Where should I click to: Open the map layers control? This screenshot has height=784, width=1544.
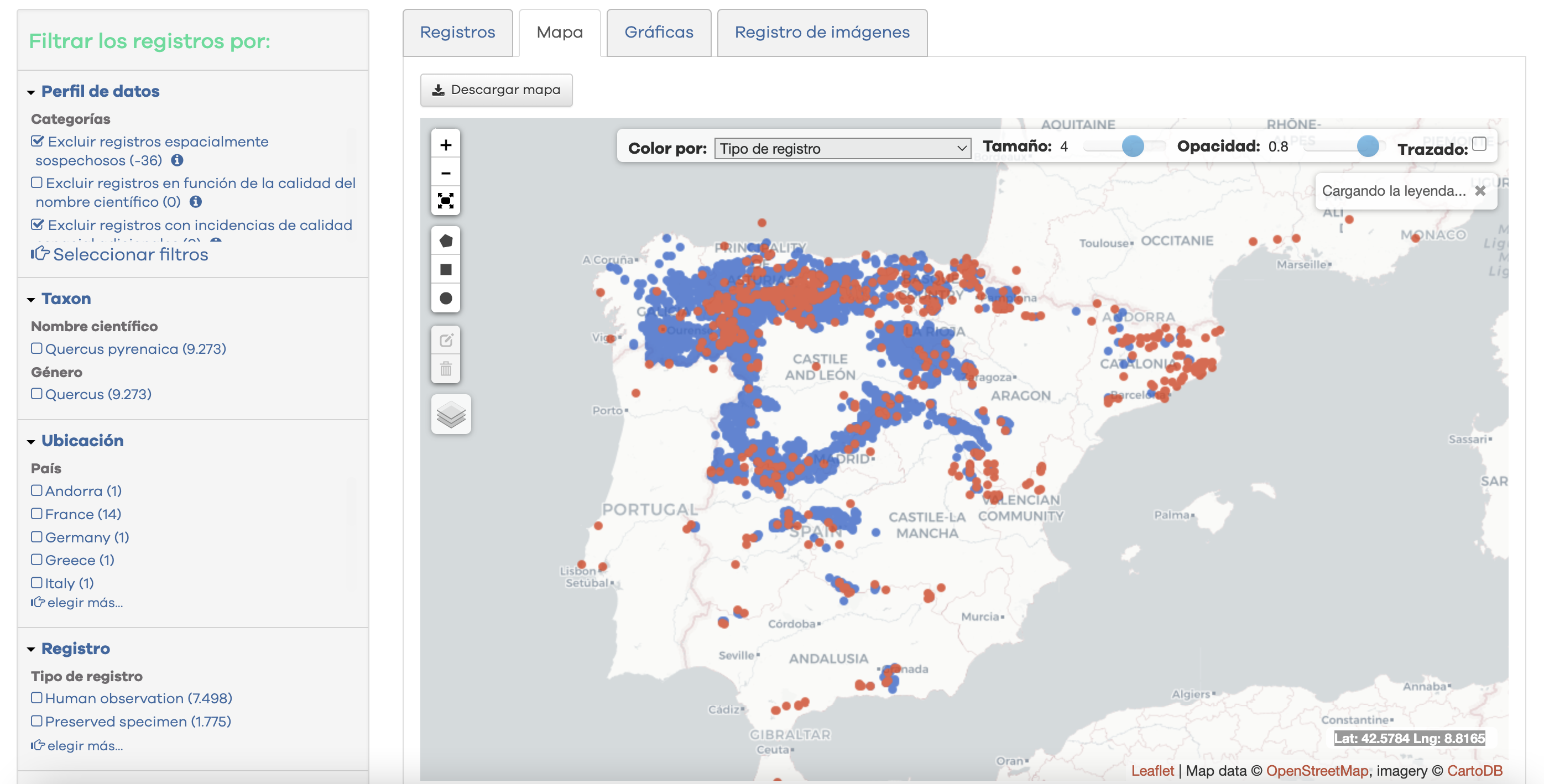[x=451, y=414]
